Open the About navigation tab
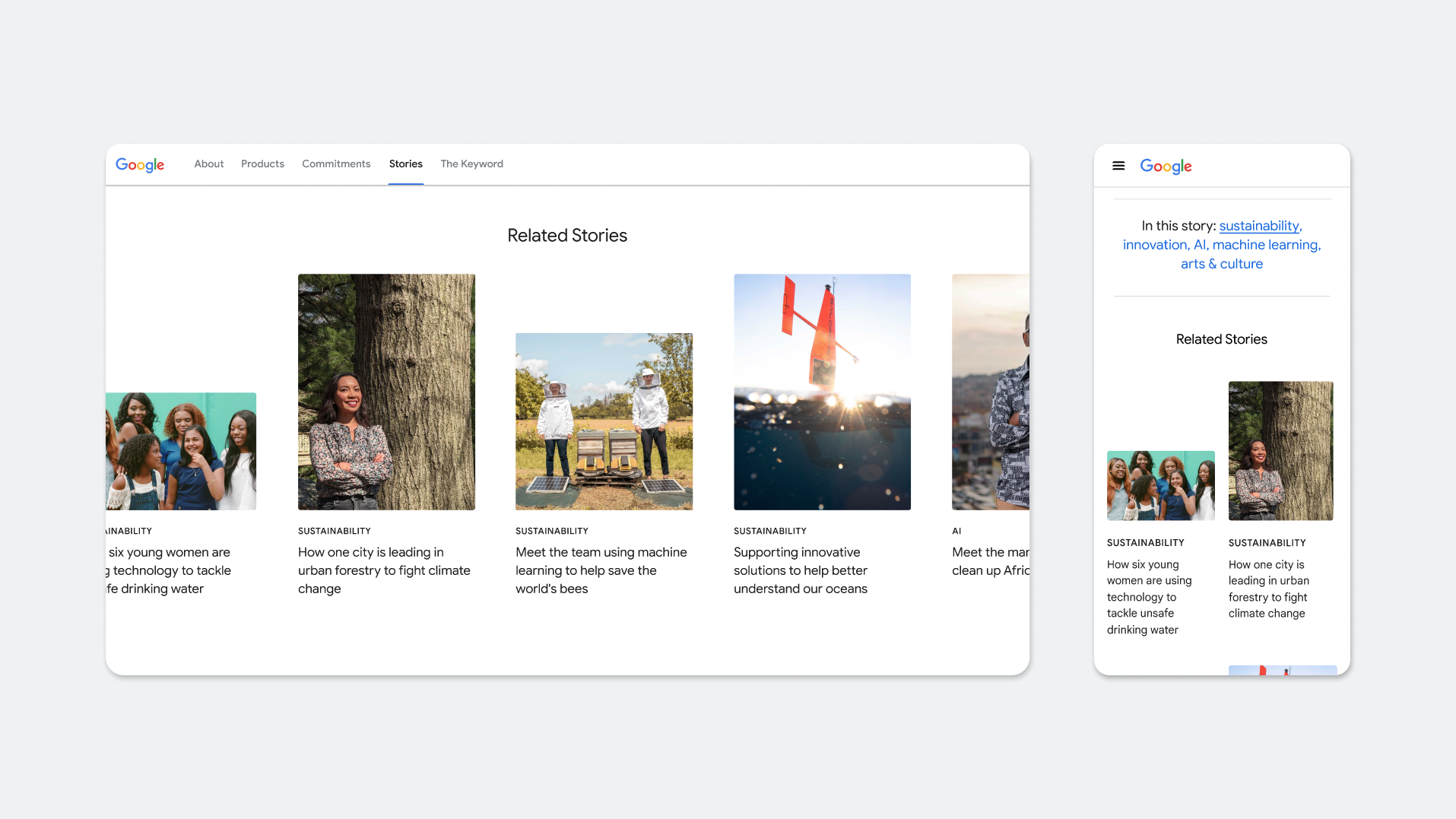Image resolution: width=1456 pixels, height=819 pixels. pos(208,163)
